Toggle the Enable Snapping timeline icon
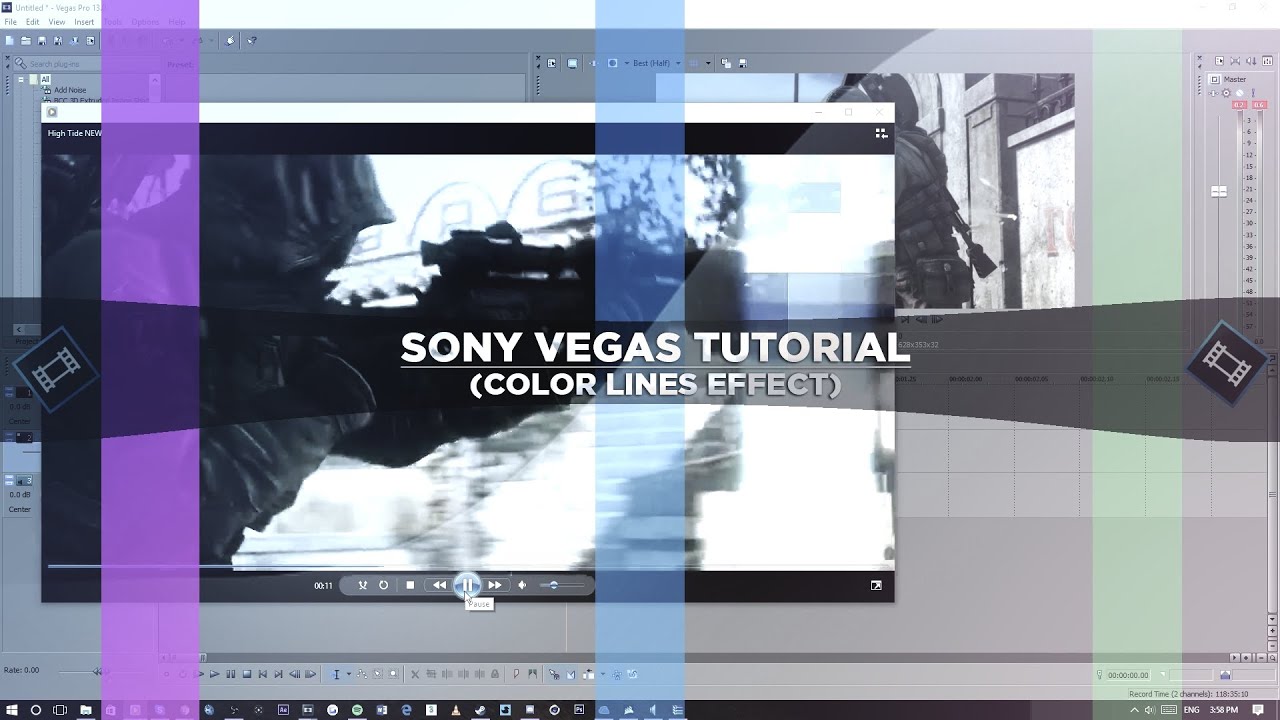The height and width of the screenshot is (720, 1280). [554, 674]
